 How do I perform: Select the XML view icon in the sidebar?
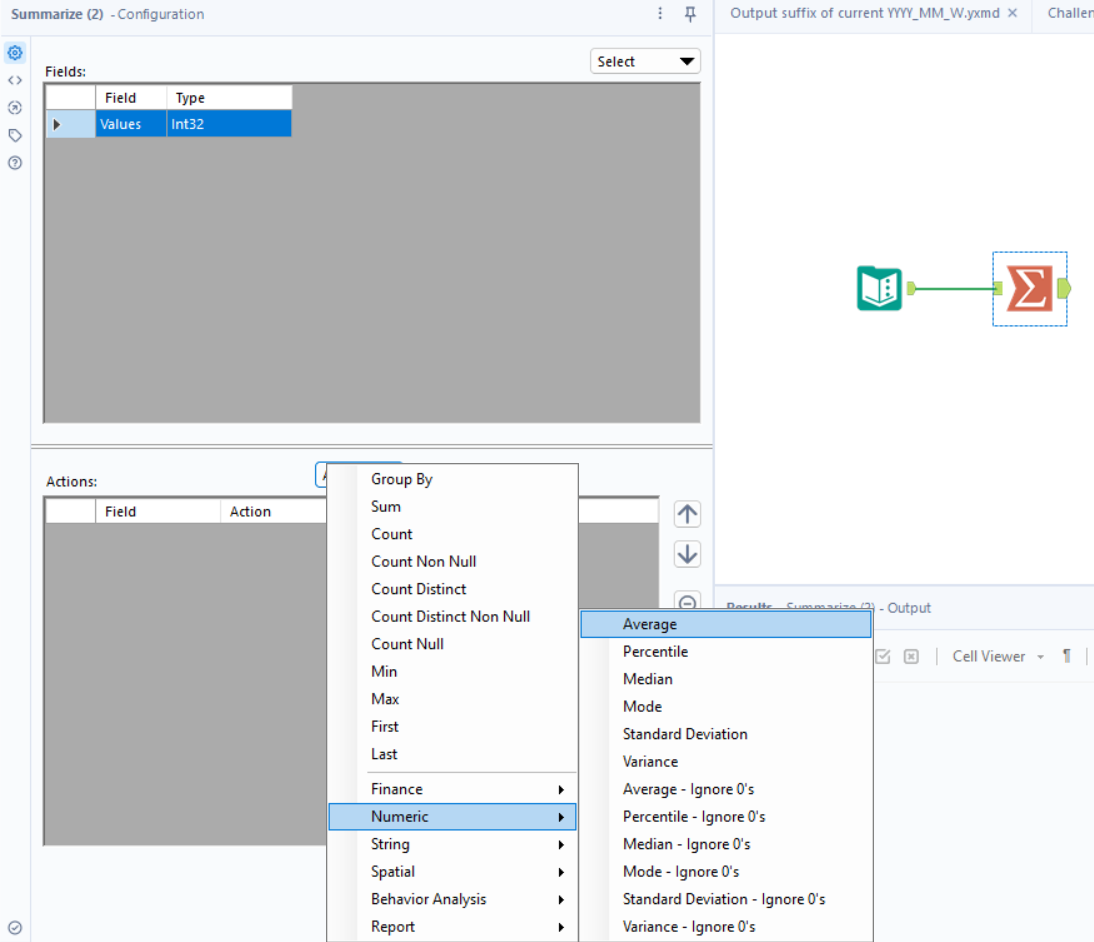[13, 80]
